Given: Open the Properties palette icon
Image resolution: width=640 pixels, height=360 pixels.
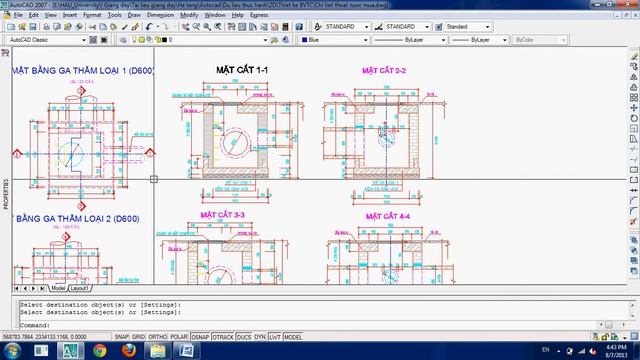Looking at the screenshot, I should 231,27.
